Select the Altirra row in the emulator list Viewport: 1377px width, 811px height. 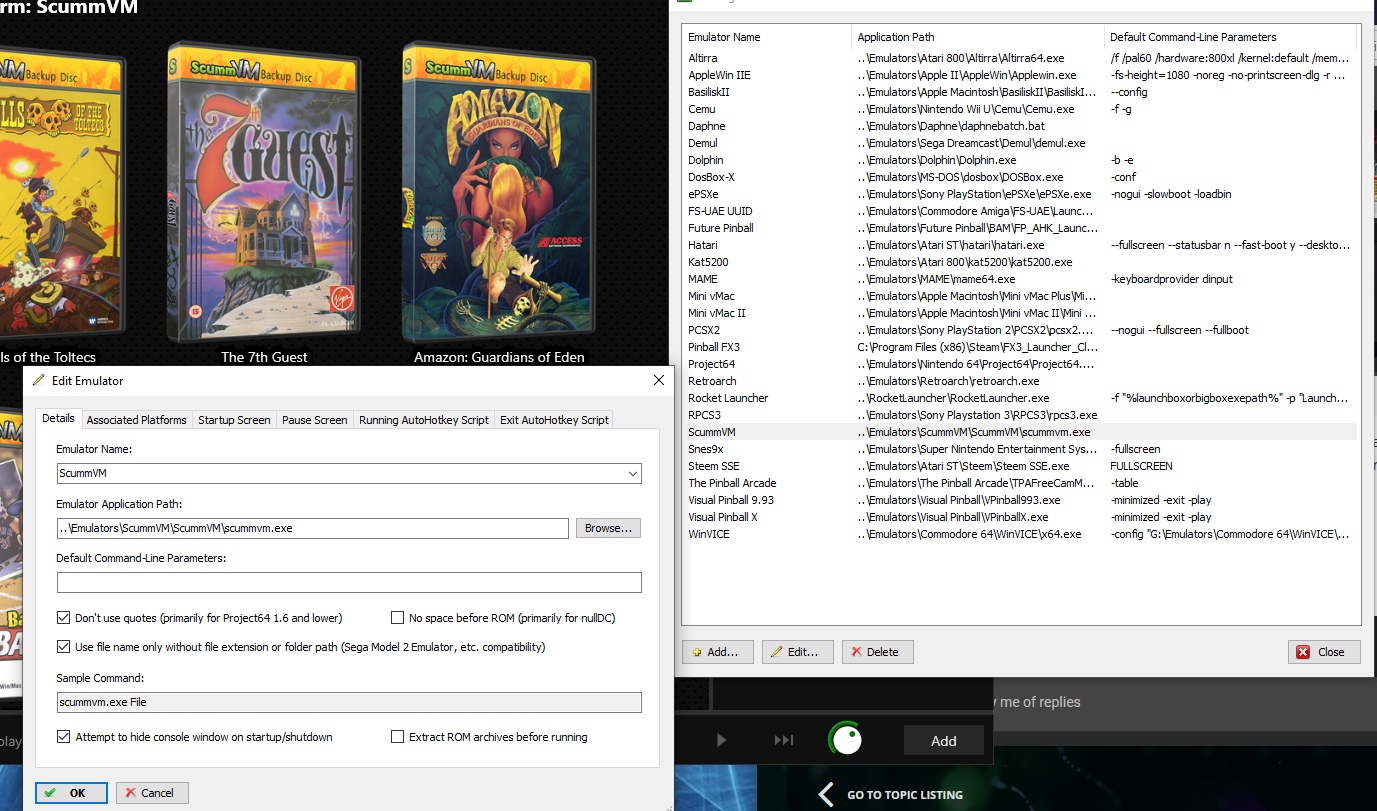point(1020,58)
